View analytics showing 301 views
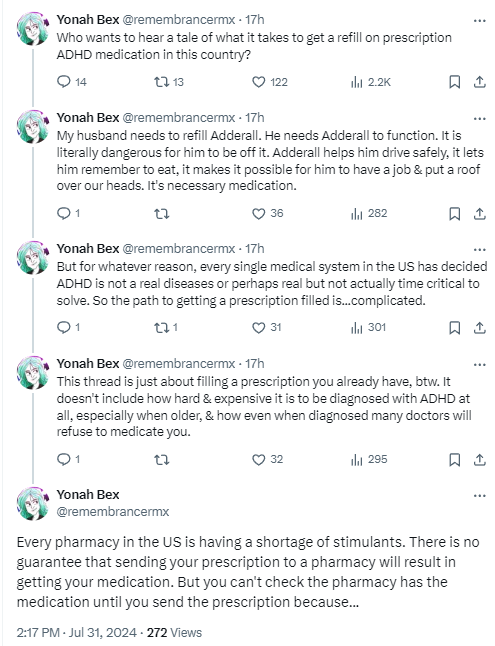The height and width of the screenshot is (646, 495). [x=368, y=328]
